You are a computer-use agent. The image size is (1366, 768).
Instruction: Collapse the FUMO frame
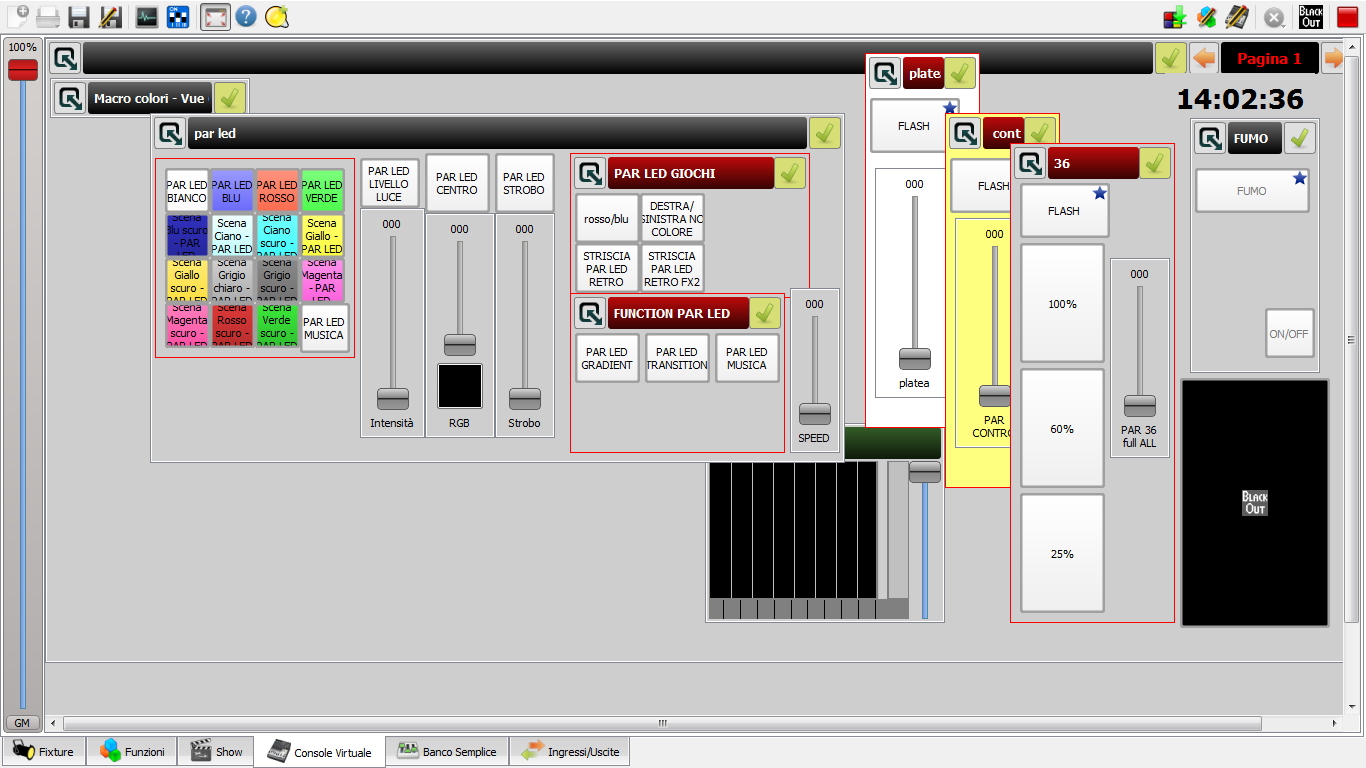point(1211,138)
